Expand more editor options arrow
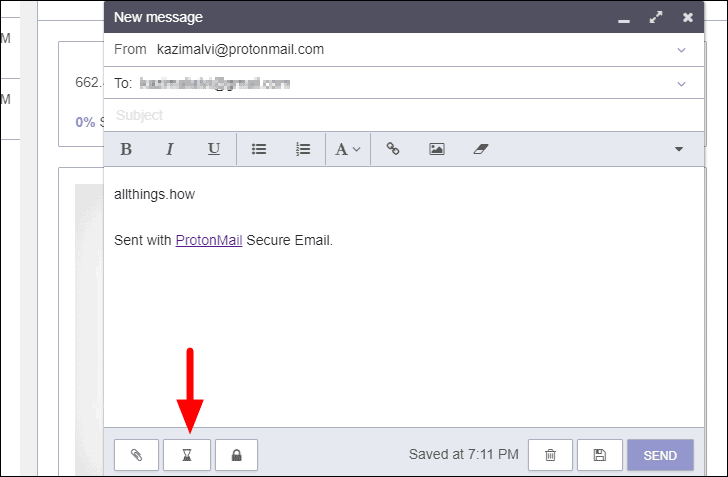The image size is (728, 477). (x=679, y=149)
